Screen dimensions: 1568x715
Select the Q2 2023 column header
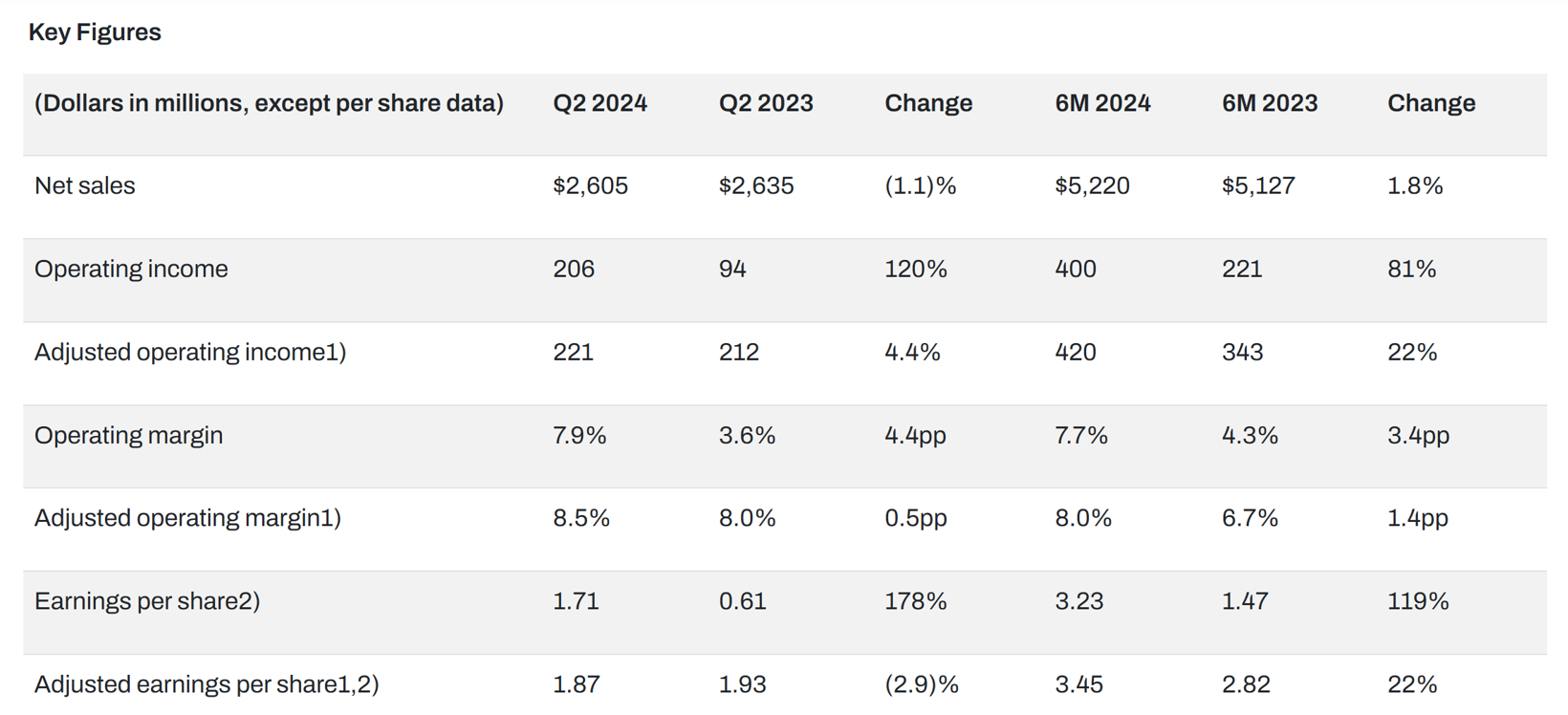(x=766, y=103)
